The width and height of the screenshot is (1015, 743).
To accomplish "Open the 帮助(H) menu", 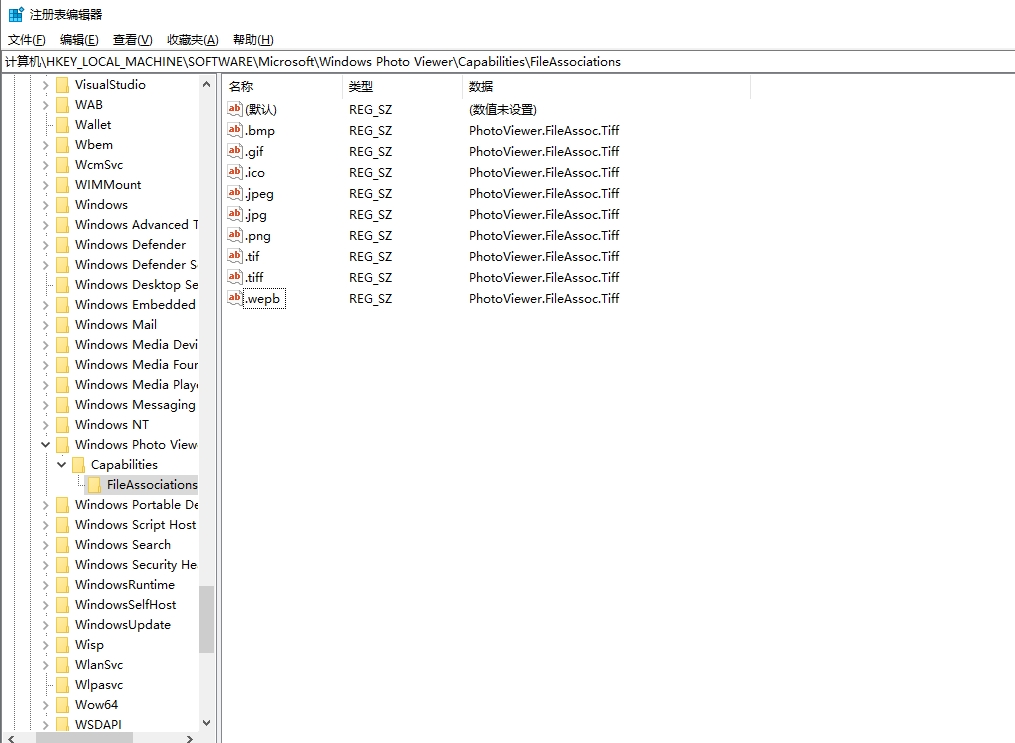I will click(253, 39).
